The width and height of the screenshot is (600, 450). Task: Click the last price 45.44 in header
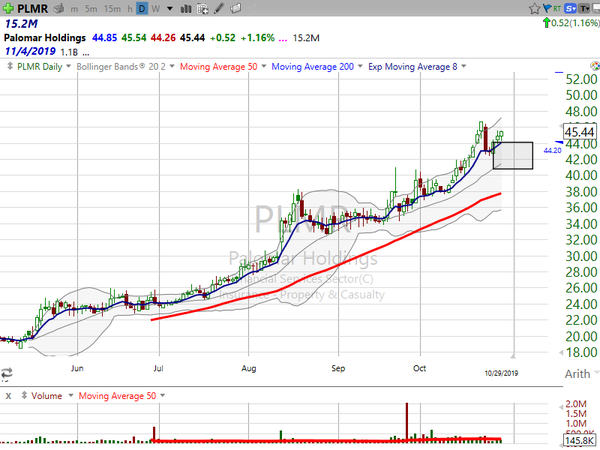[x=192, y=38]
